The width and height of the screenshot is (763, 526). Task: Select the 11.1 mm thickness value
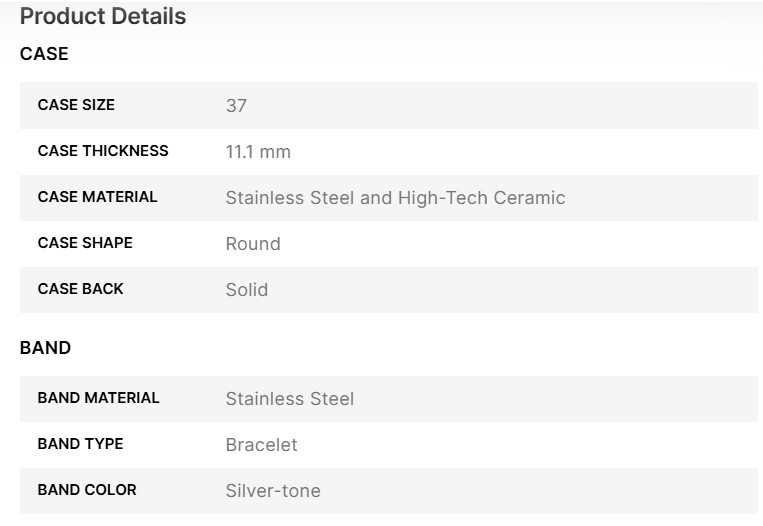click(x=258, y=152)
